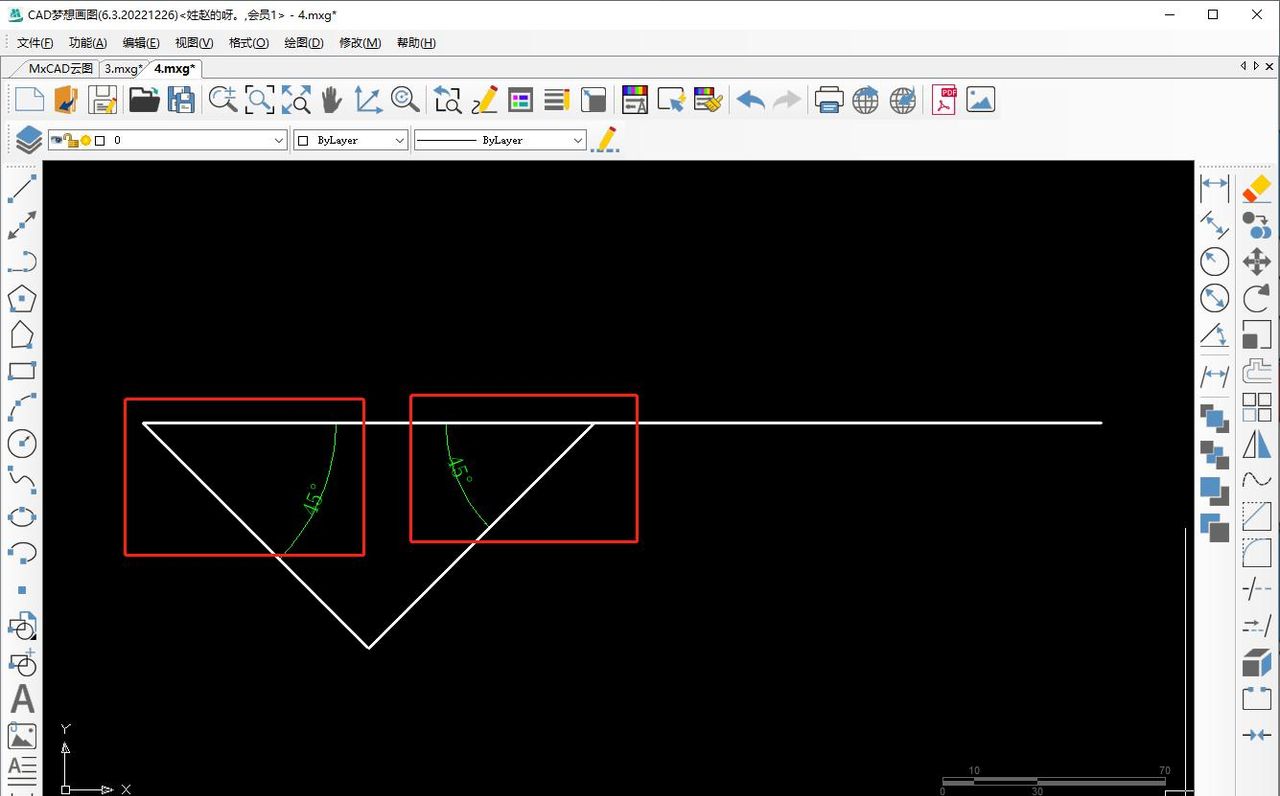Select the Zoom Realtime magnifier tool

coord(405,100)
